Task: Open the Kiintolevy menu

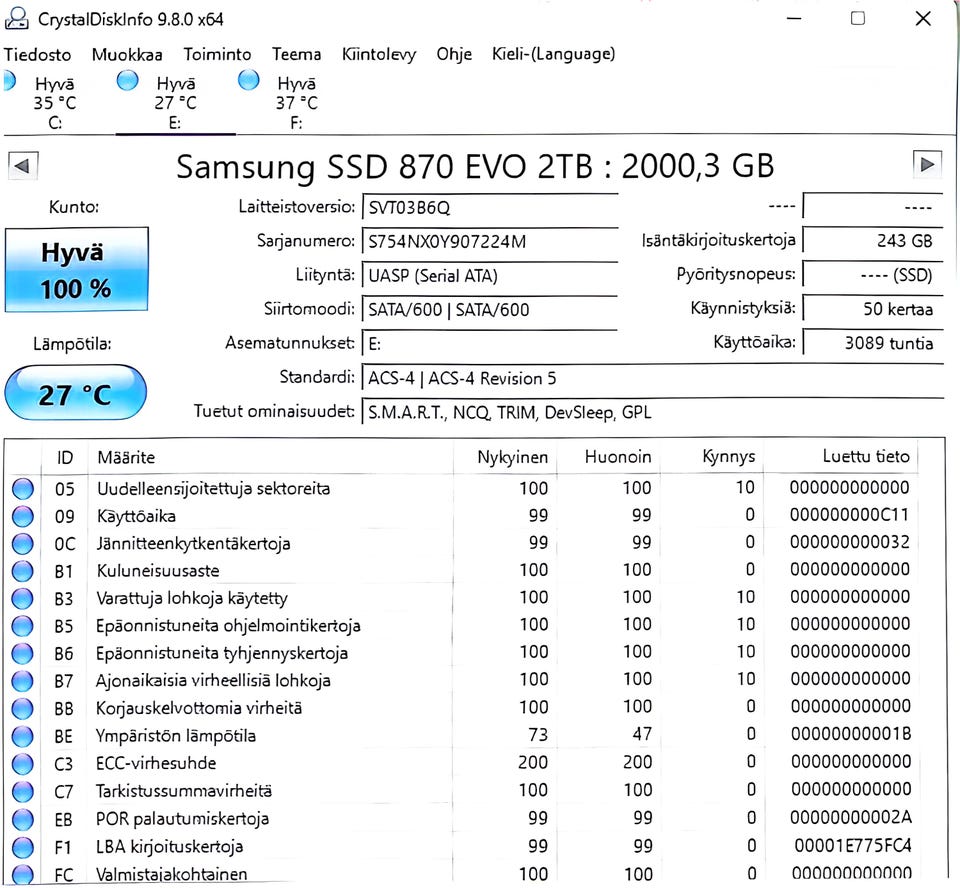Action: click(379, 55)
